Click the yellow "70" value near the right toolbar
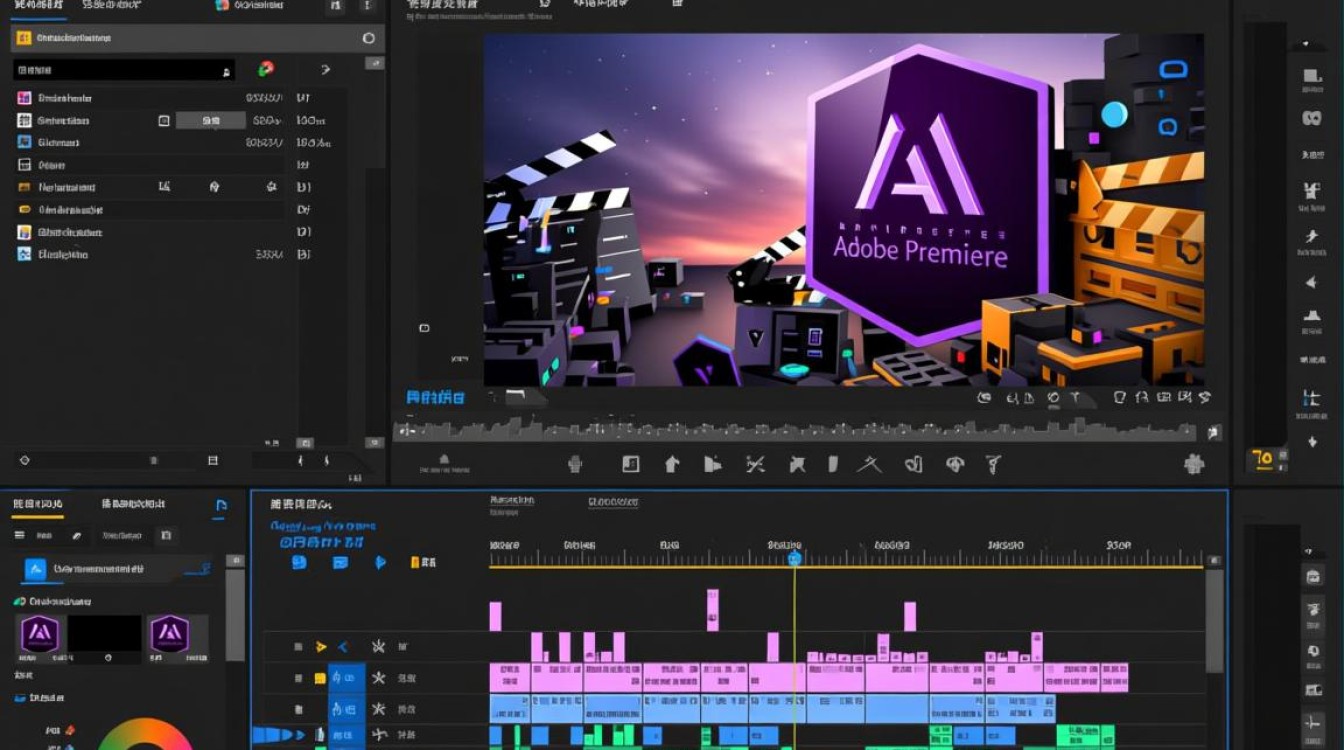This screenshot has height=750, width=1344. (x=1262, y=460)
